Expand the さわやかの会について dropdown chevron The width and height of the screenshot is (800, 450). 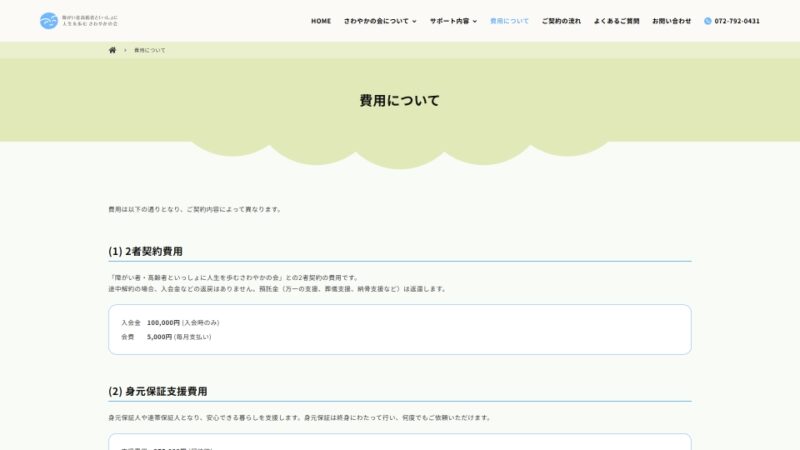click(414, 21)
